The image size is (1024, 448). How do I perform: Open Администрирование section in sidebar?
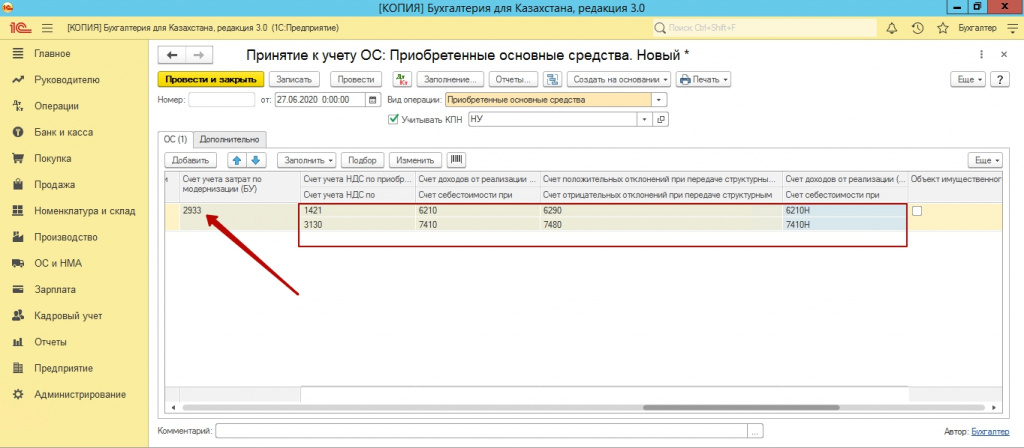pos(80,394)
